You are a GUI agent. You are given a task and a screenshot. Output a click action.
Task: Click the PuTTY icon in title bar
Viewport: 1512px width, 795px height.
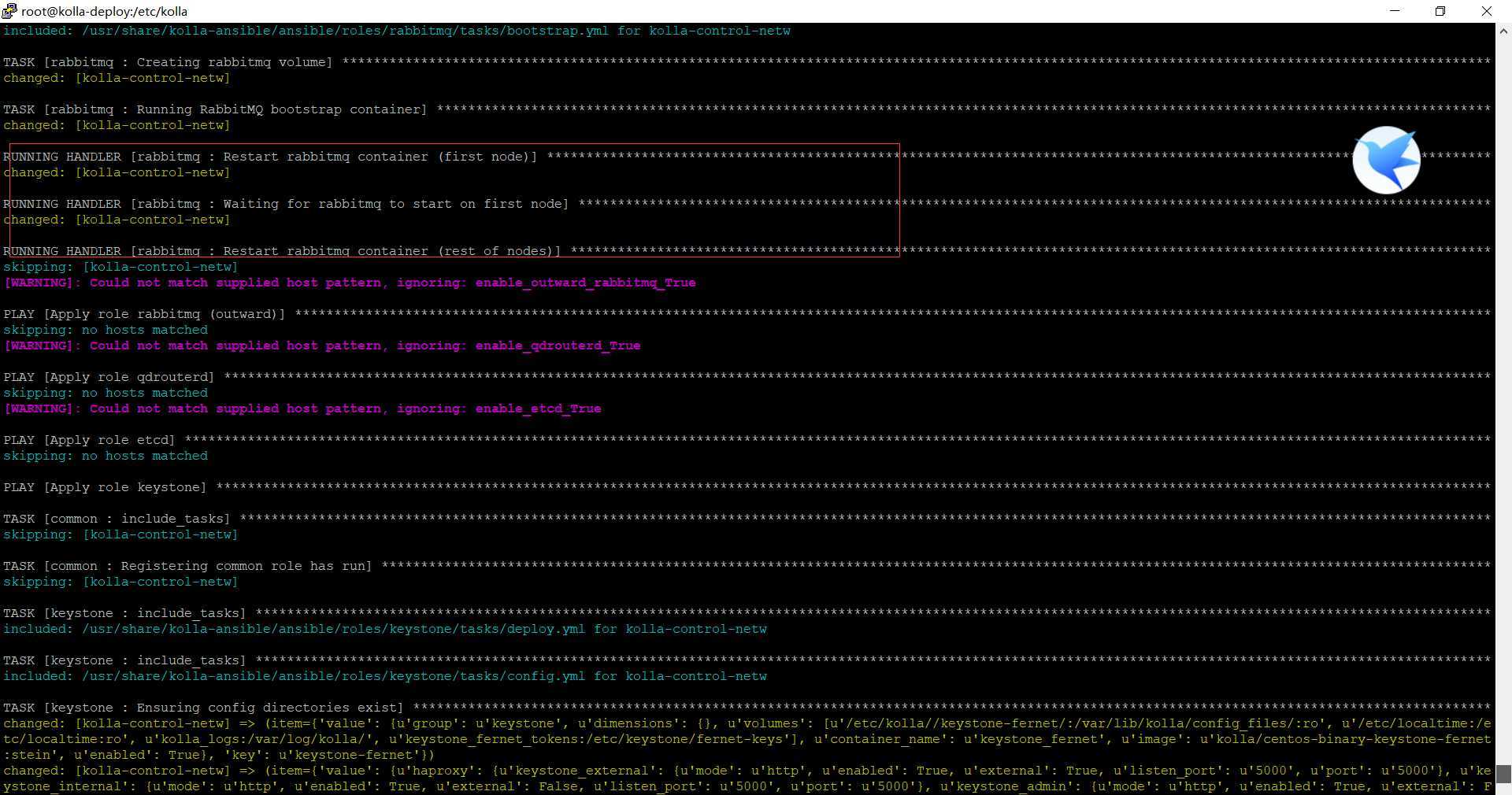coord(9,11)
